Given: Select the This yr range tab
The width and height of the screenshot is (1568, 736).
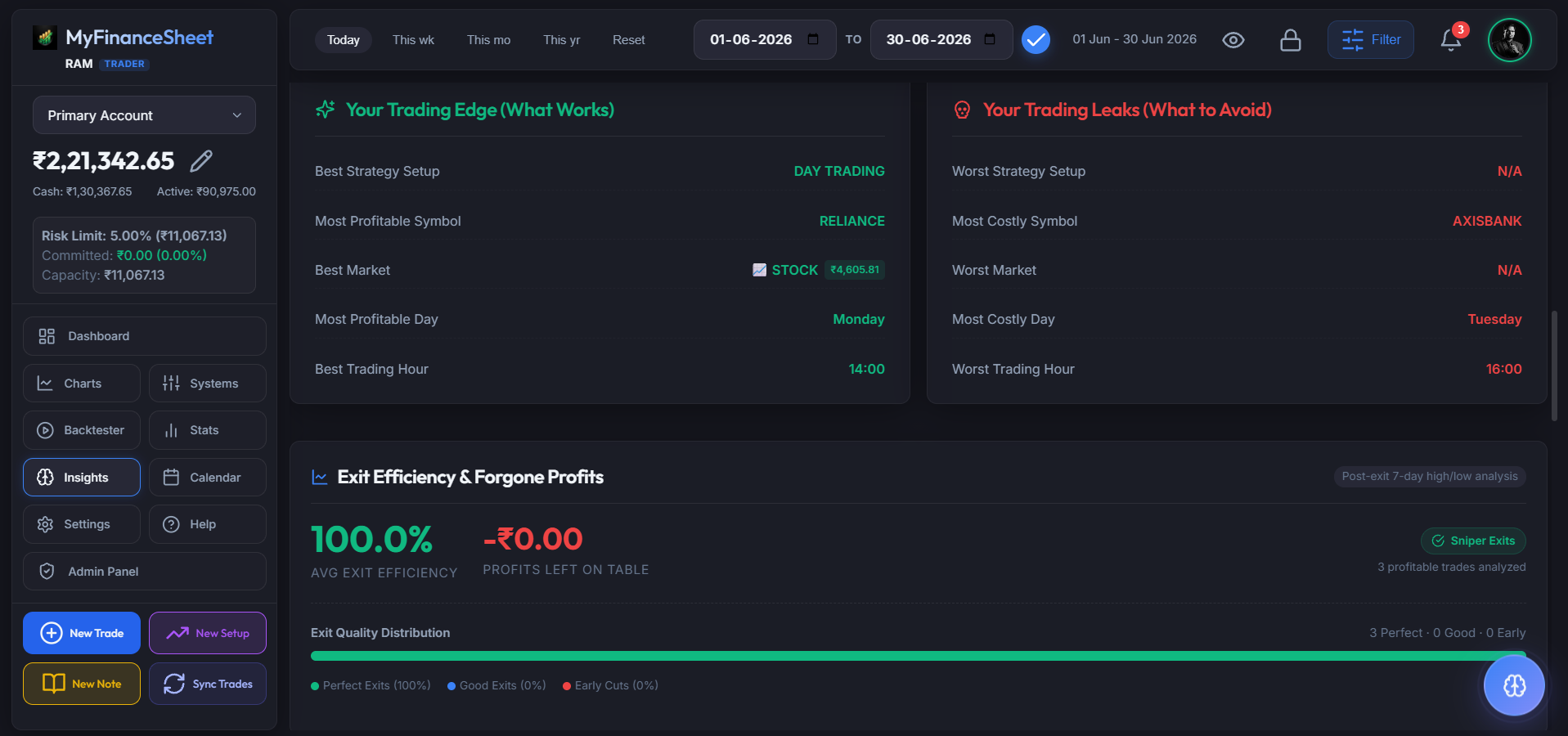Looking at the screenshot, I should [x=561, y=40].
